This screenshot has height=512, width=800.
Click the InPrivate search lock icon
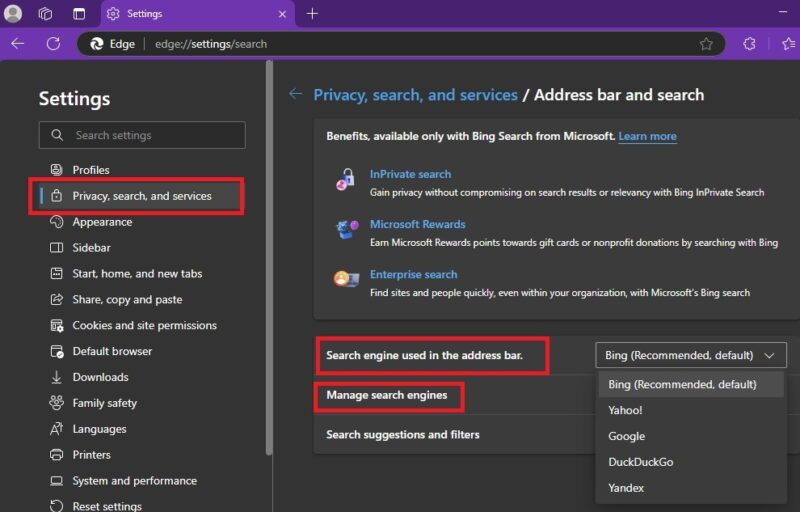345,180
